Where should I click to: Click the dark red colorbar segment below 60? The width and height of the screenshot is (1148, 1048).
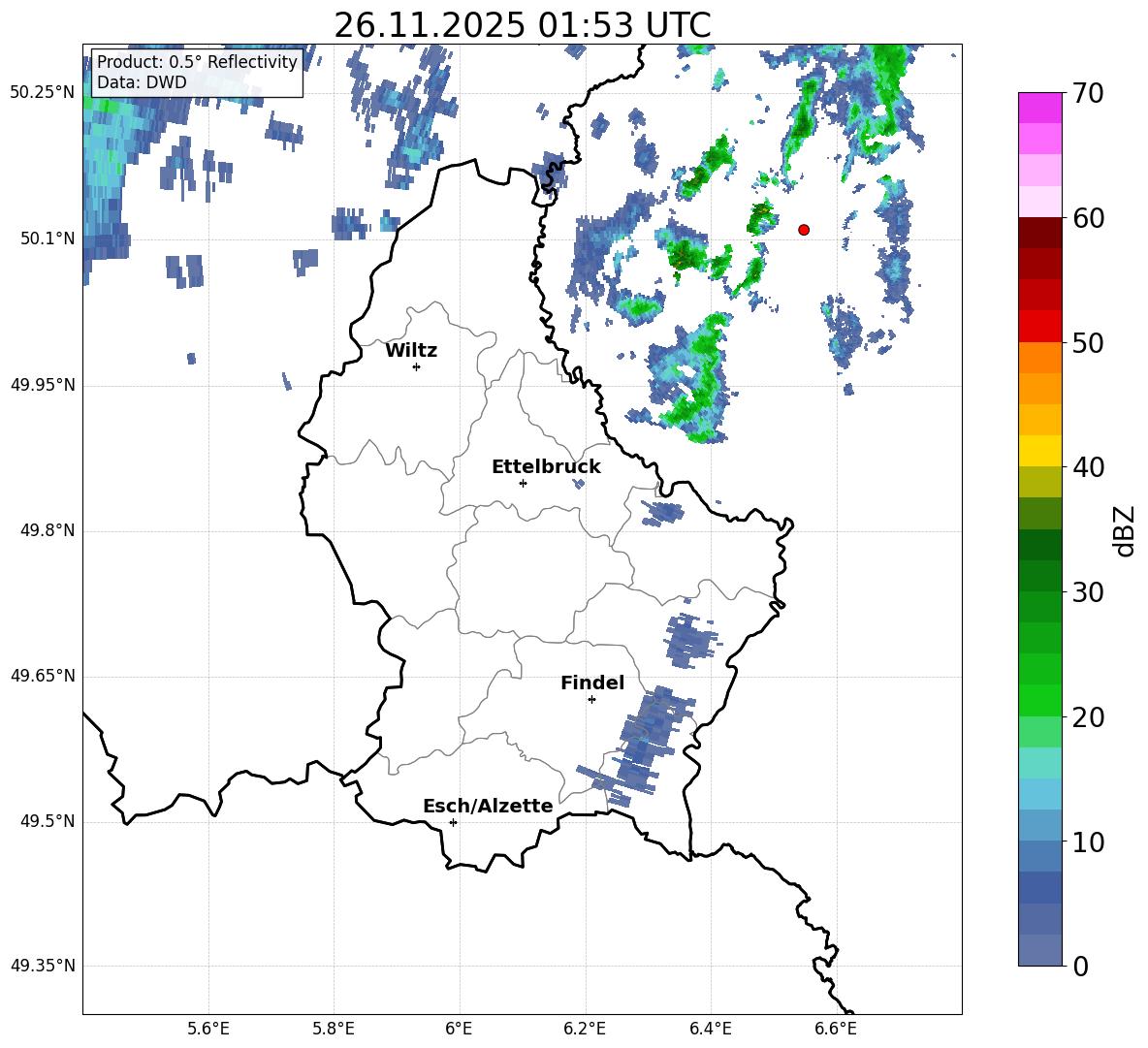[x=1040, y=233]
